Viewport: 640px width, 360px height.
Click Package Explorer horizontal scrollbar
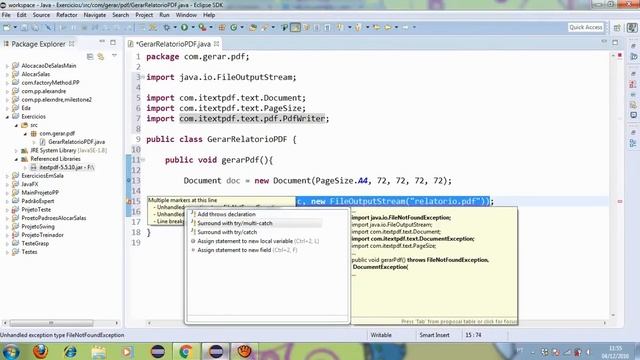click(51, 323)
